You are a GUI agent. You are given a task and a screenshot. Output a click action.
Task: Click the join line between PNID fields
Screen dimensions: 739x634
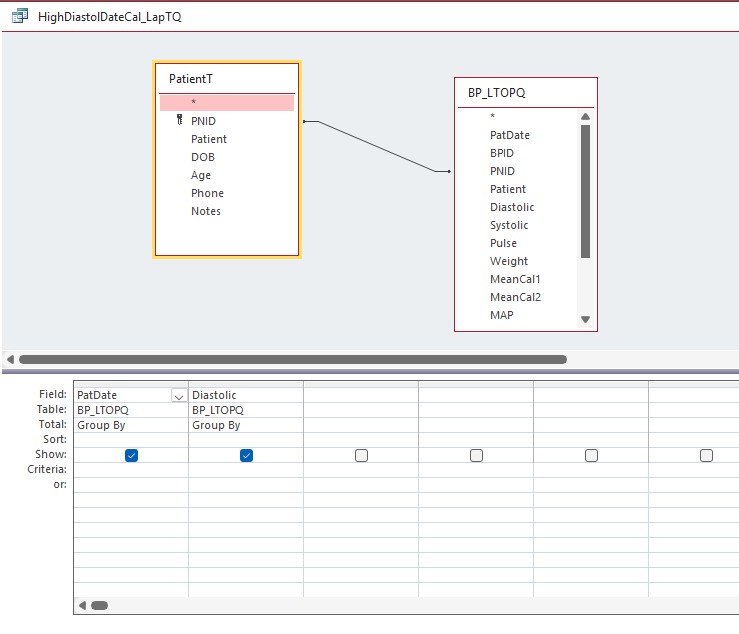(377, 147)
